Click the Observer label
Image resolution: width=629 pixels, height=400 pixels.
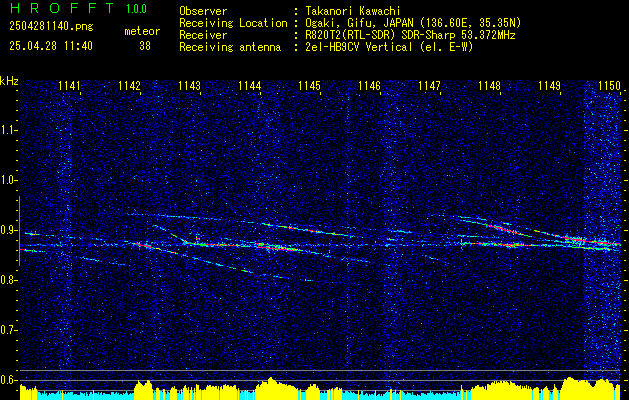point(203,11)
